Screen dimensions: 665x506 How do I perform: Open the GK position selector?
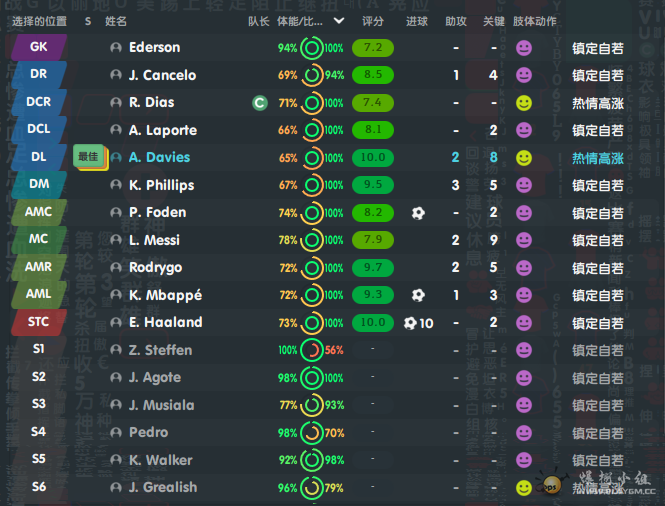(38, 47)
